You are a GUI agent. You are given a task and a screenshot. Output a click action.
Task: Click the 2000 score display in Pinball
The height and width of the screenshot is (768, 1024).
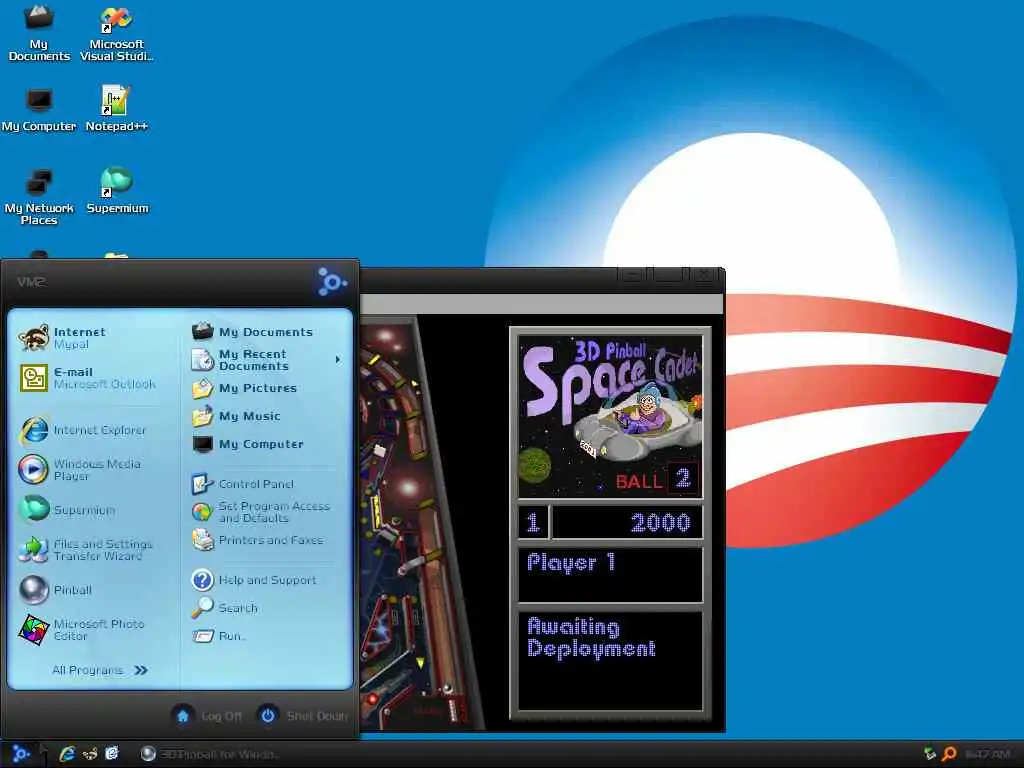(x=628, y=522)
